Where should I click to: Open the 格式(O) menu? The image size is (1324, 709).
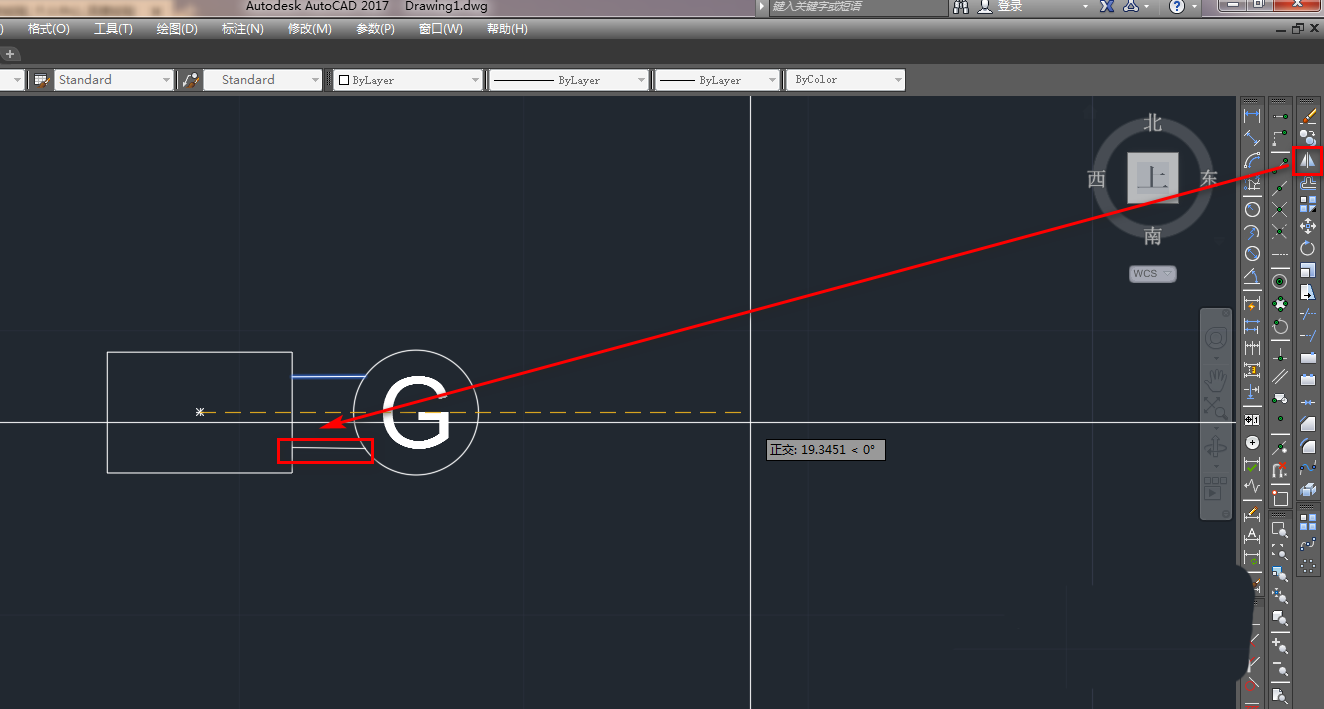click(49, 29)
